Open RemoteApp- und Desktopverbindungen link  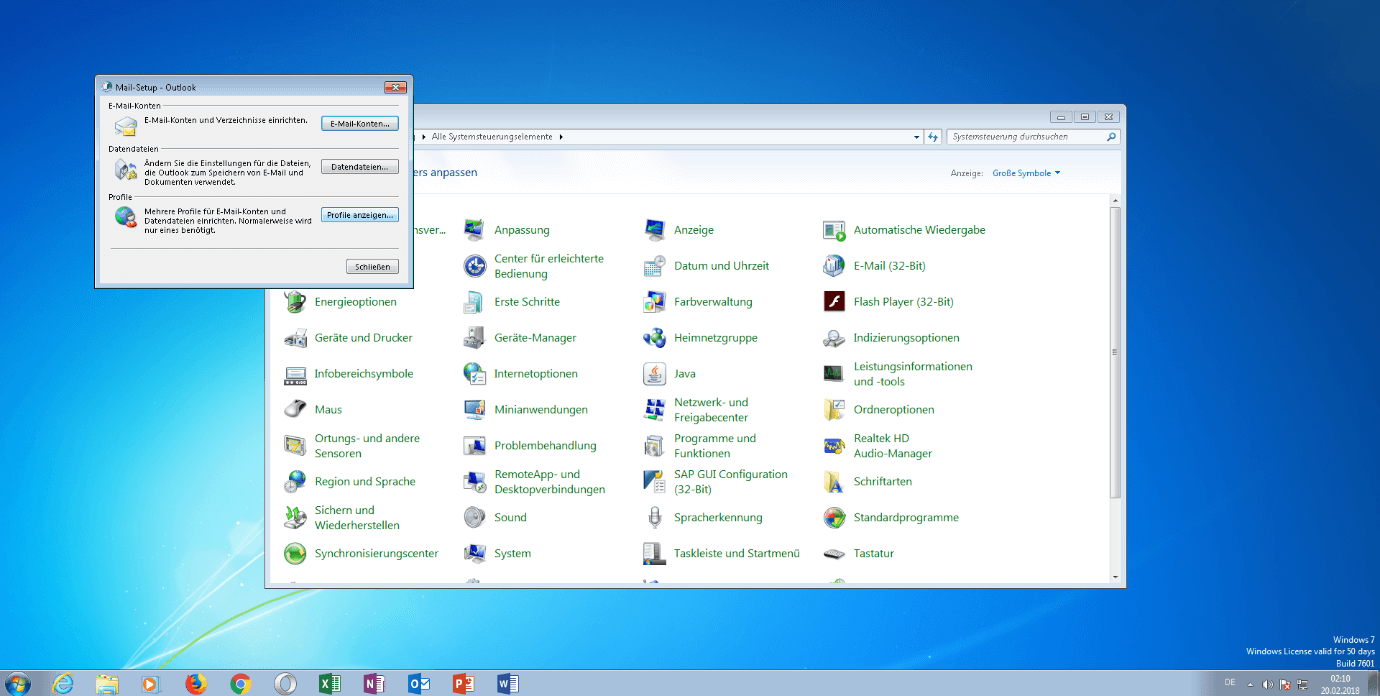click(x=550, y=482)
